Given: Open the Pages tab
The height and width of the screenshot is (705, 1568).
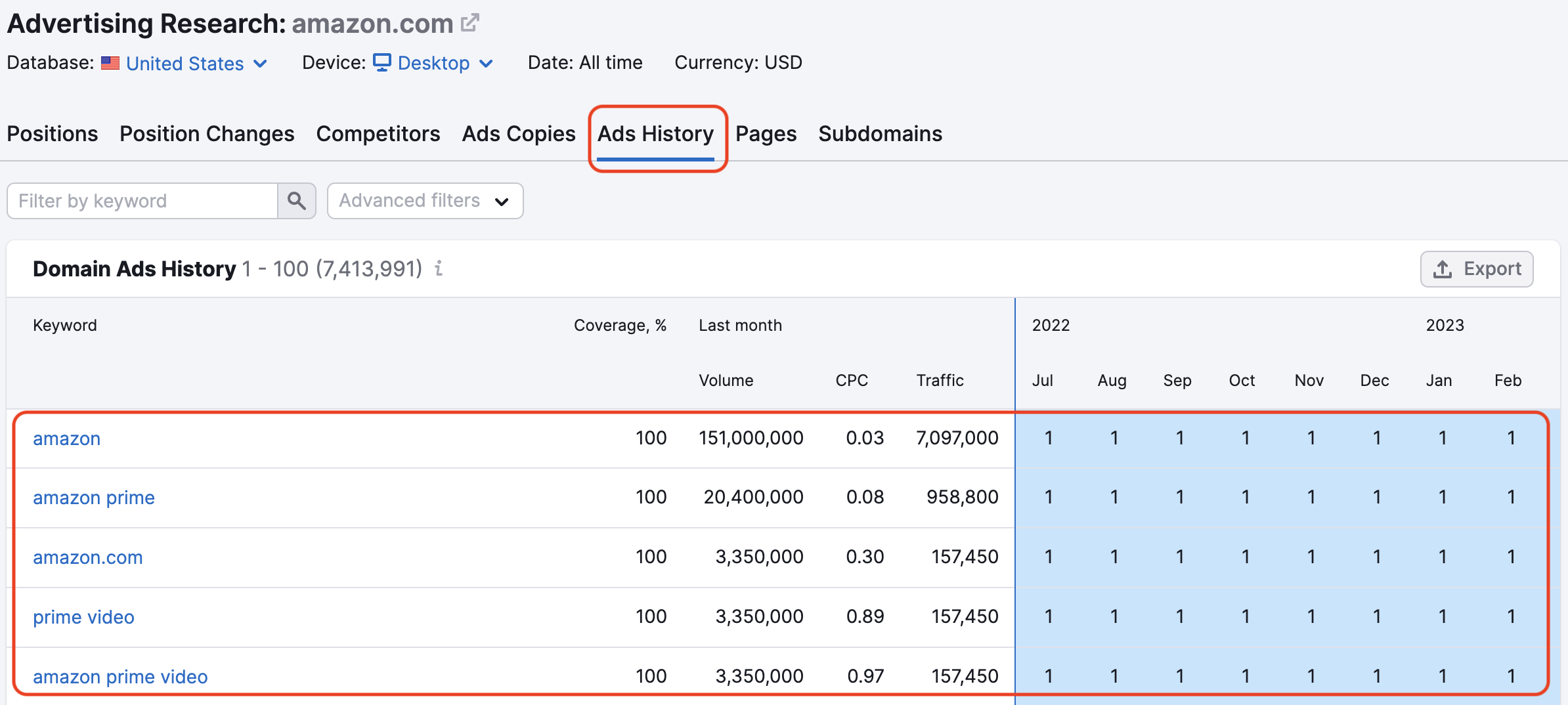Looking at the screenshot, I should 766,134.
